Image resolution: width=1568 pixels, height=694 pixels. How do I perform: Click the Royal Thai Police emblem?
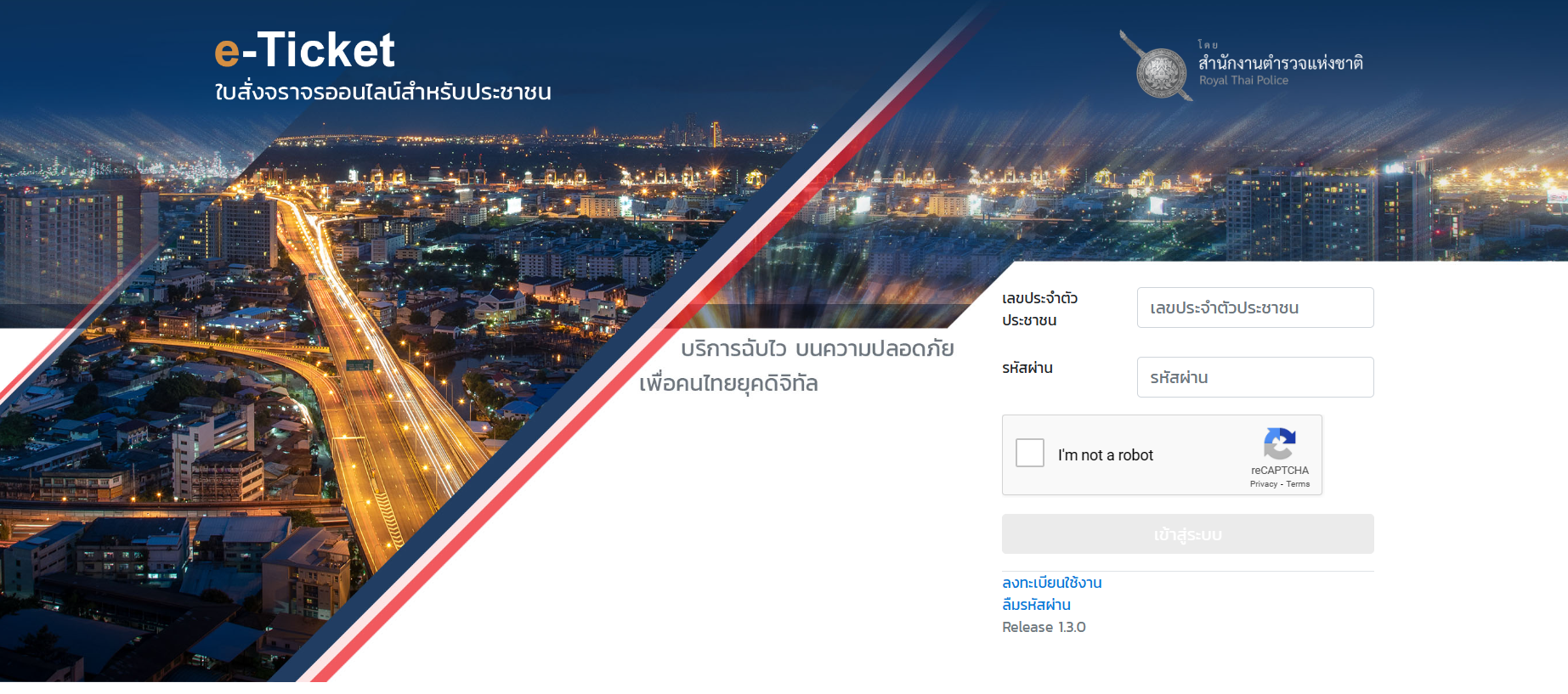(1158, 67)
